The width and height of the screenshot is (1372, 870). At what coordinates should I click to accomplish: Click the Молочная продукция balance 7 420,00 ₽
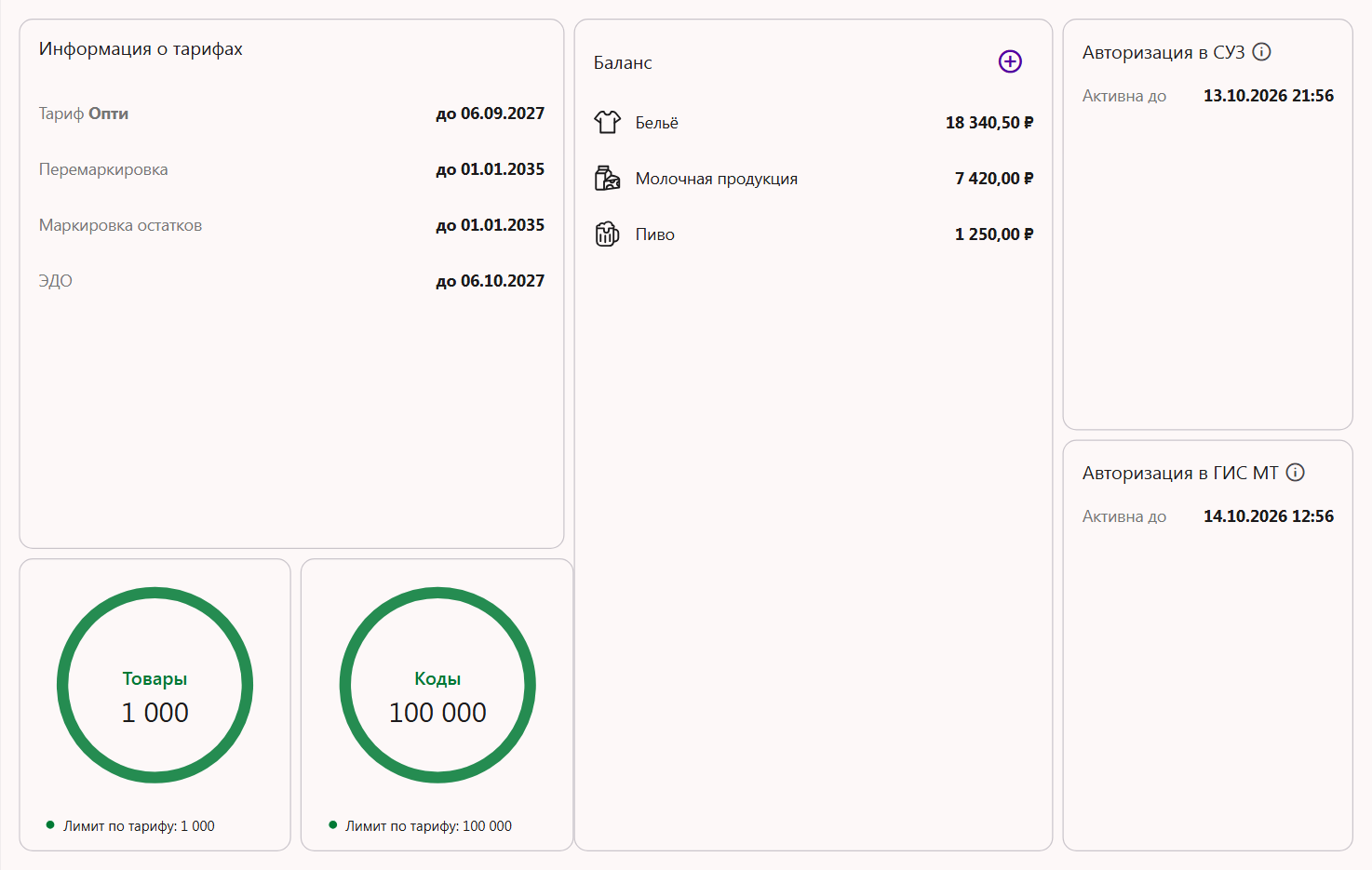[994, 179]
